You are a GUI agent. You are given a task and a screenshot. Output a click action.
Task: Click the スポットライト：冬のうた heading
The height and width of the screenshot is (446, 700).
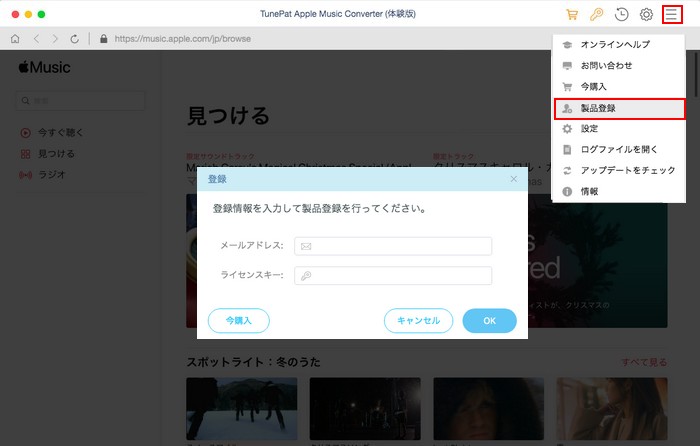[253, 362]
